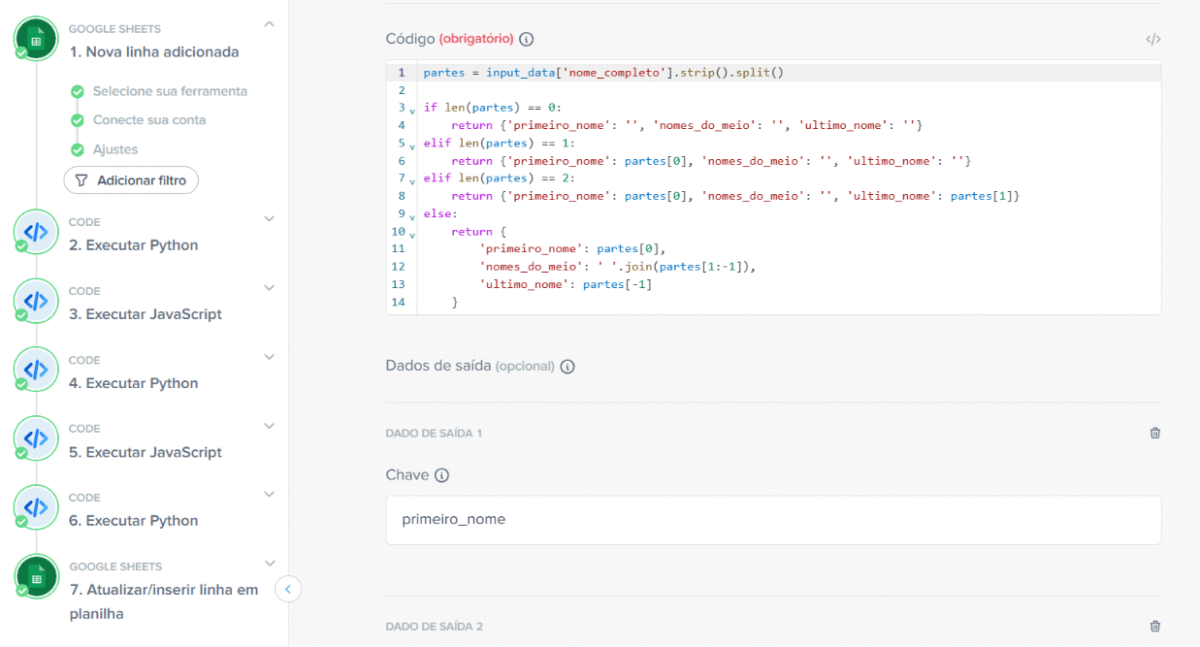Click the code icon for step 5 Executar JavaScript
The image size is (1200, 647).
(36, 439)
